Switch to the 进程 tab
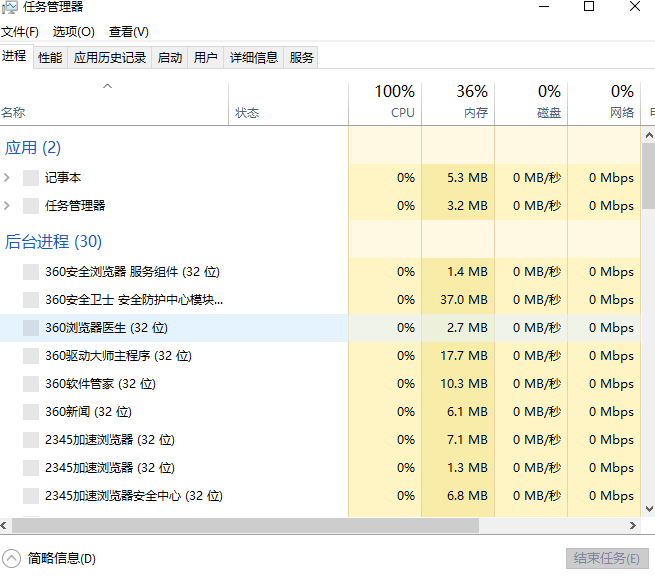The image size is (655, 577). (x=14, y=56)
